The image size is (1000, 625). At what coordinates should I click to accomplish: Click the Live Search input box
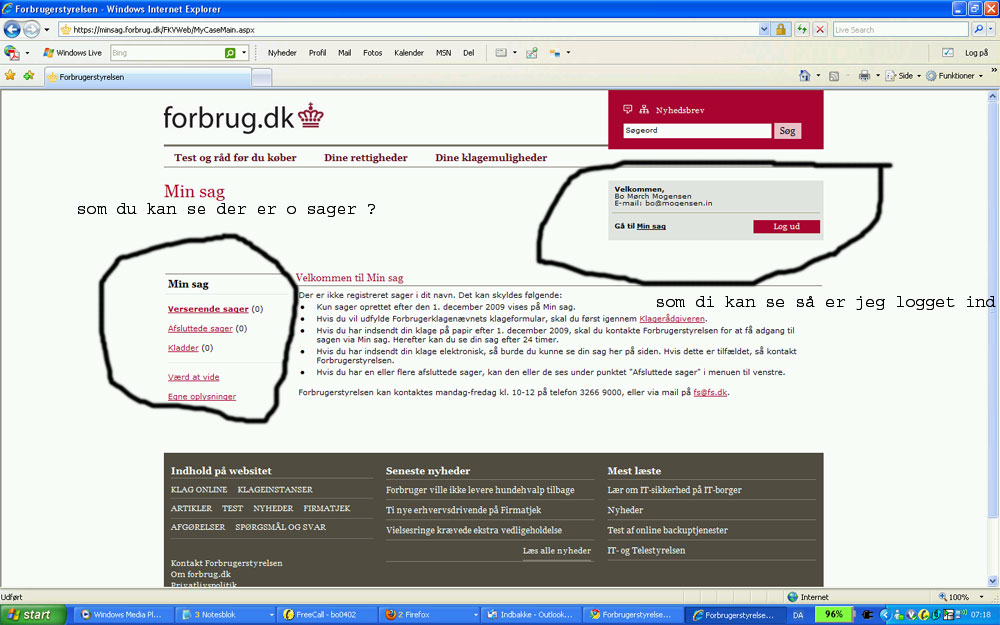(x=900, y=29)
